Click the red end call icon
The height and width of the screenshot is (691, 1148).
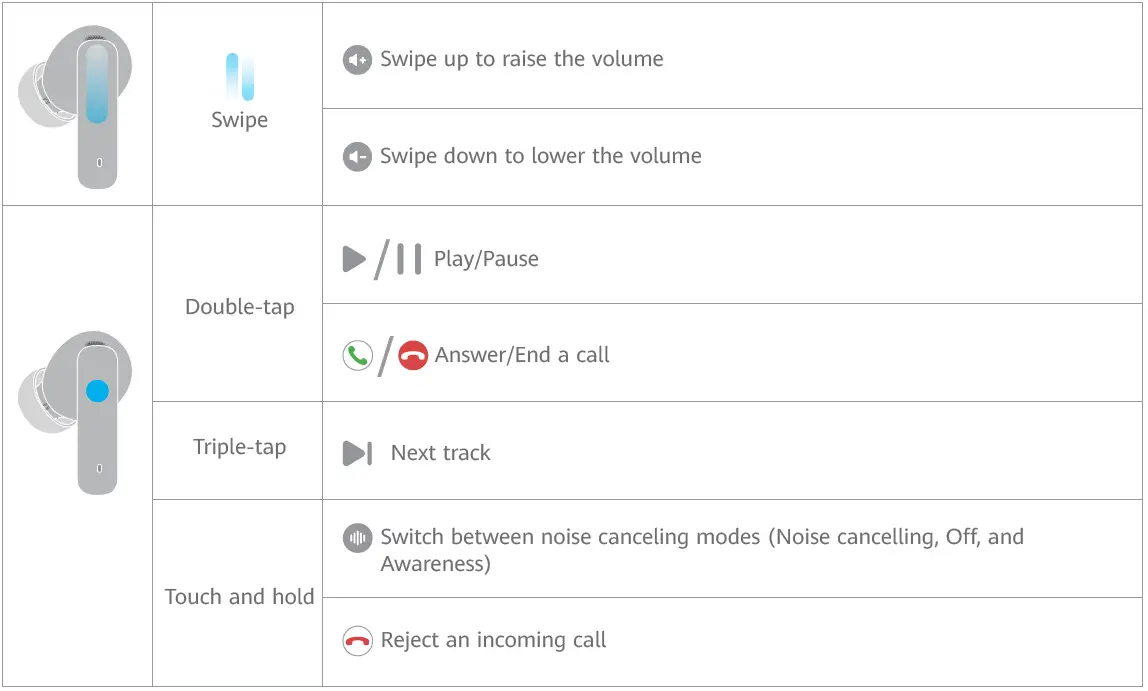coord(413,355)
